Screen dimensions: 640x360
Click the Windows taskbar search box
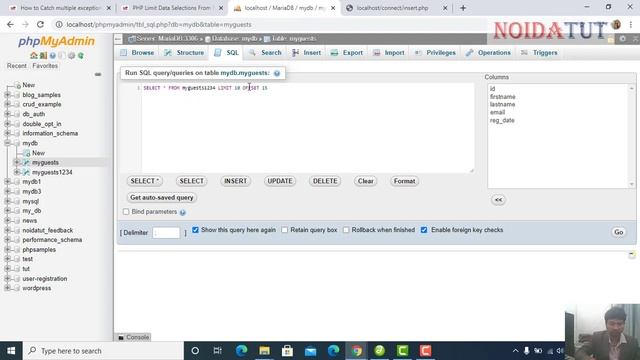(103, 351)
